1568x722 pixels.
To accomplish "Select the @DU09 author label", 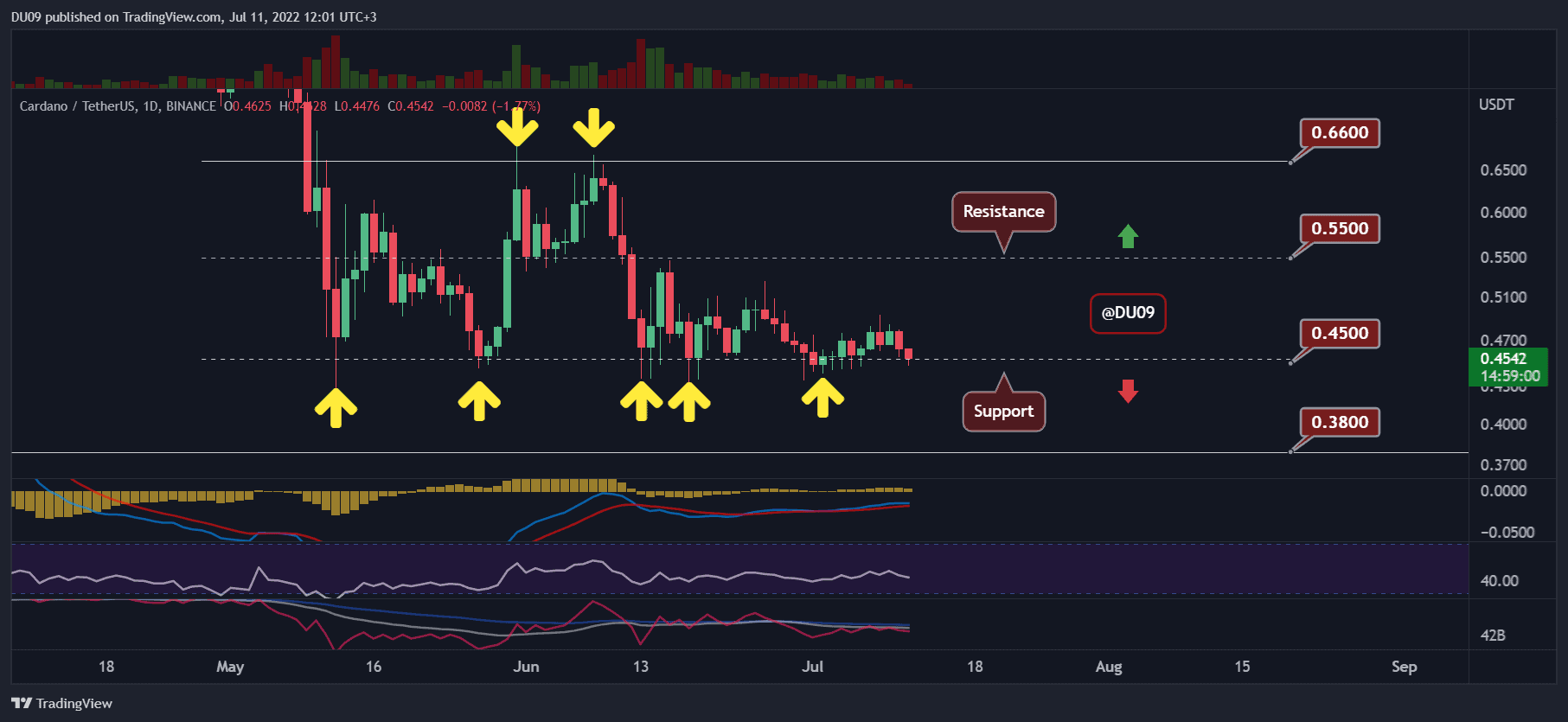I will tap(1128, 313).
